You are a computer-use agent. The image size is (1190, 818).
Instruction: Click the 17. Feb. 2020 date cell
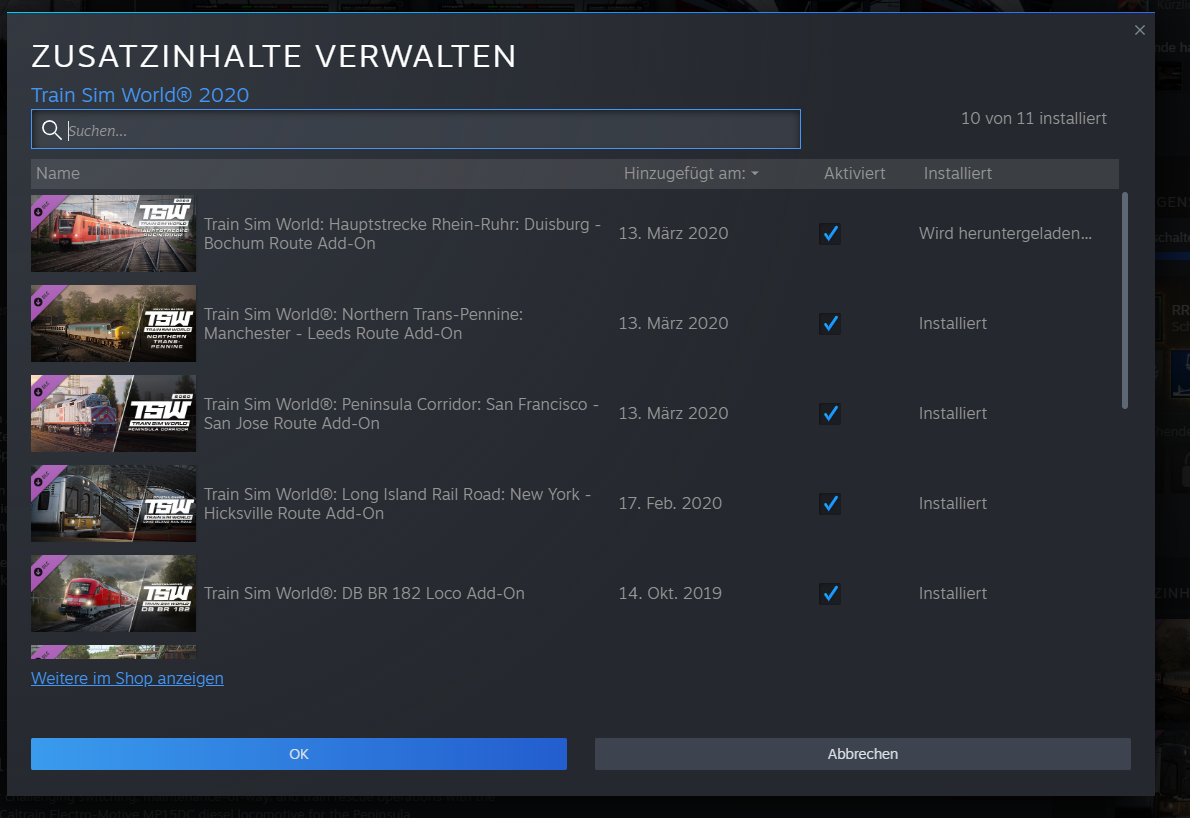click(x=670, y=503)
